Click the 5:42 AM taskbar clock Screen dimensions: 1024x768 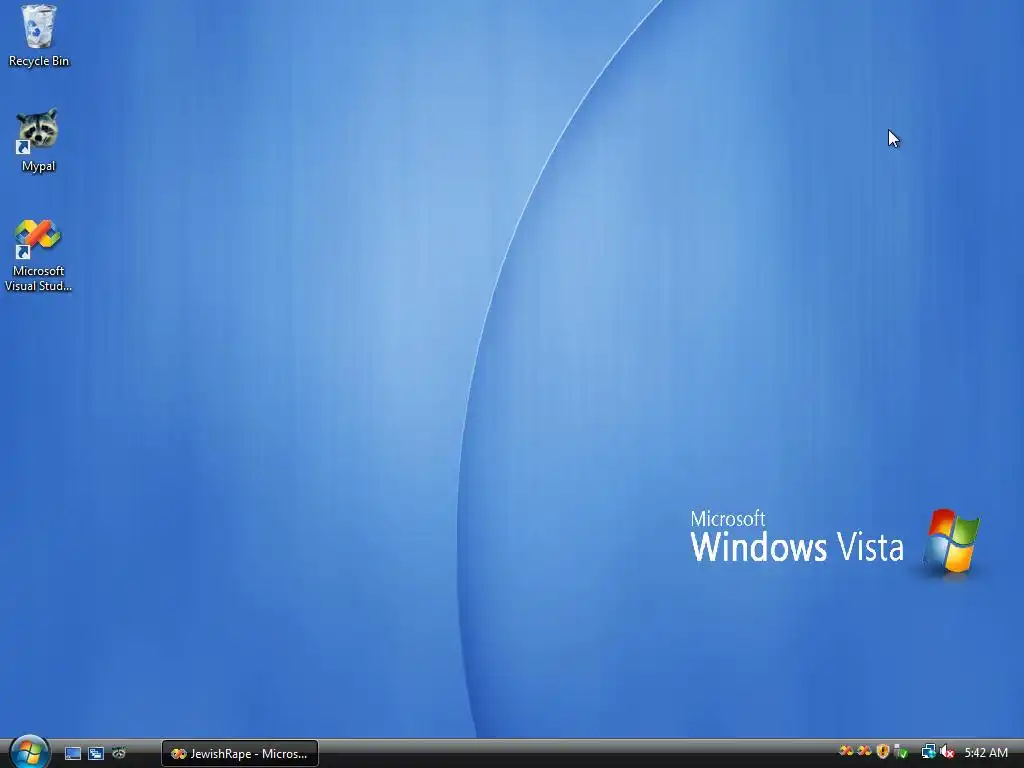click(x=986, y=752)
